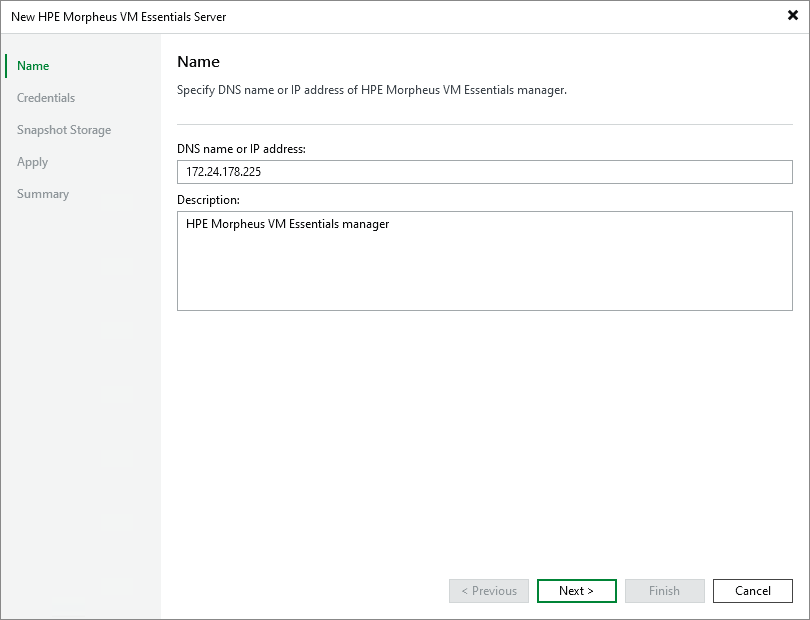Open the Credentials step
The width and height of the screenshot is (810, 620).
point(46,97)
